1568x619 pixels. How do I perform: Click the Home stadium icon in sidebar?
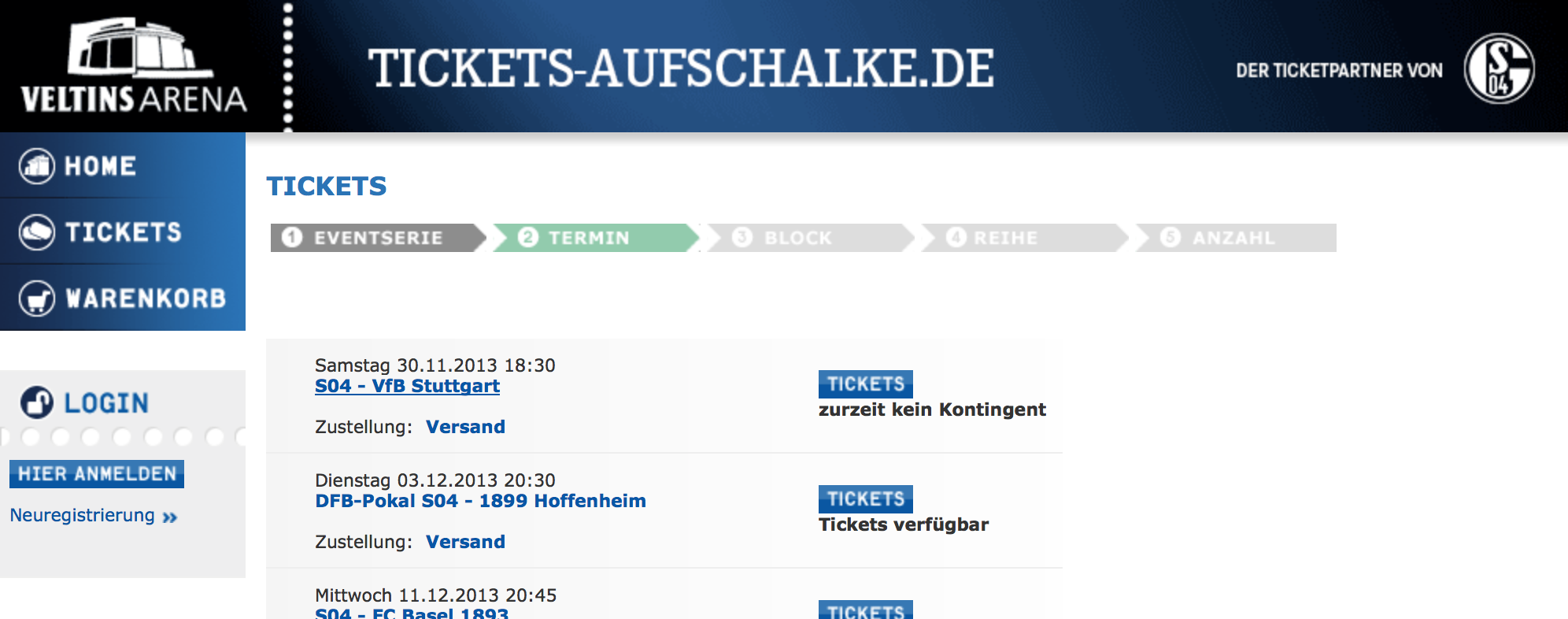click(x=37, y=166)
